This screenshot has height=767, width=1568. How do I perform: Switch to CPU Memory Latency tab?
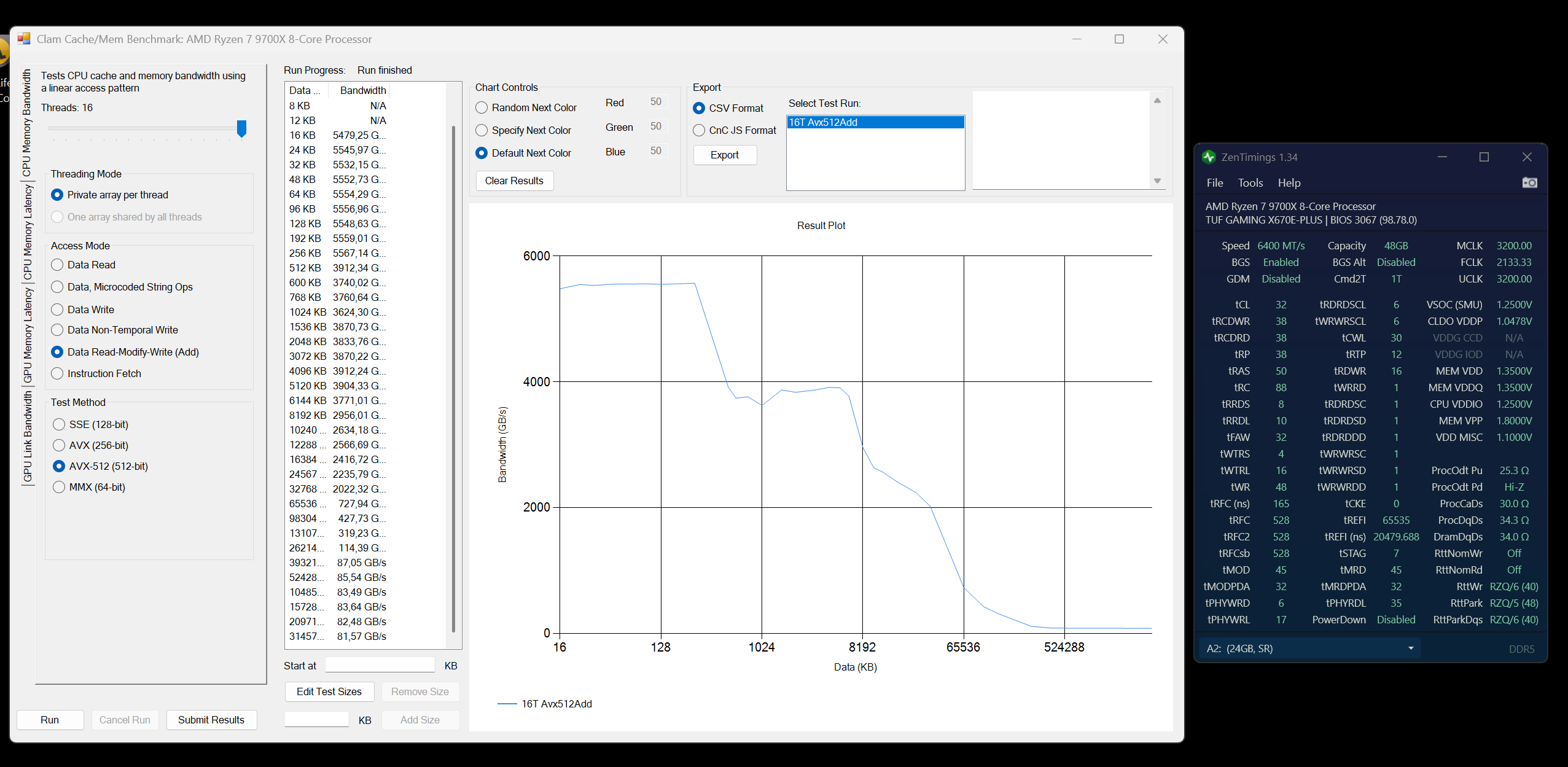tap(28, 232)
